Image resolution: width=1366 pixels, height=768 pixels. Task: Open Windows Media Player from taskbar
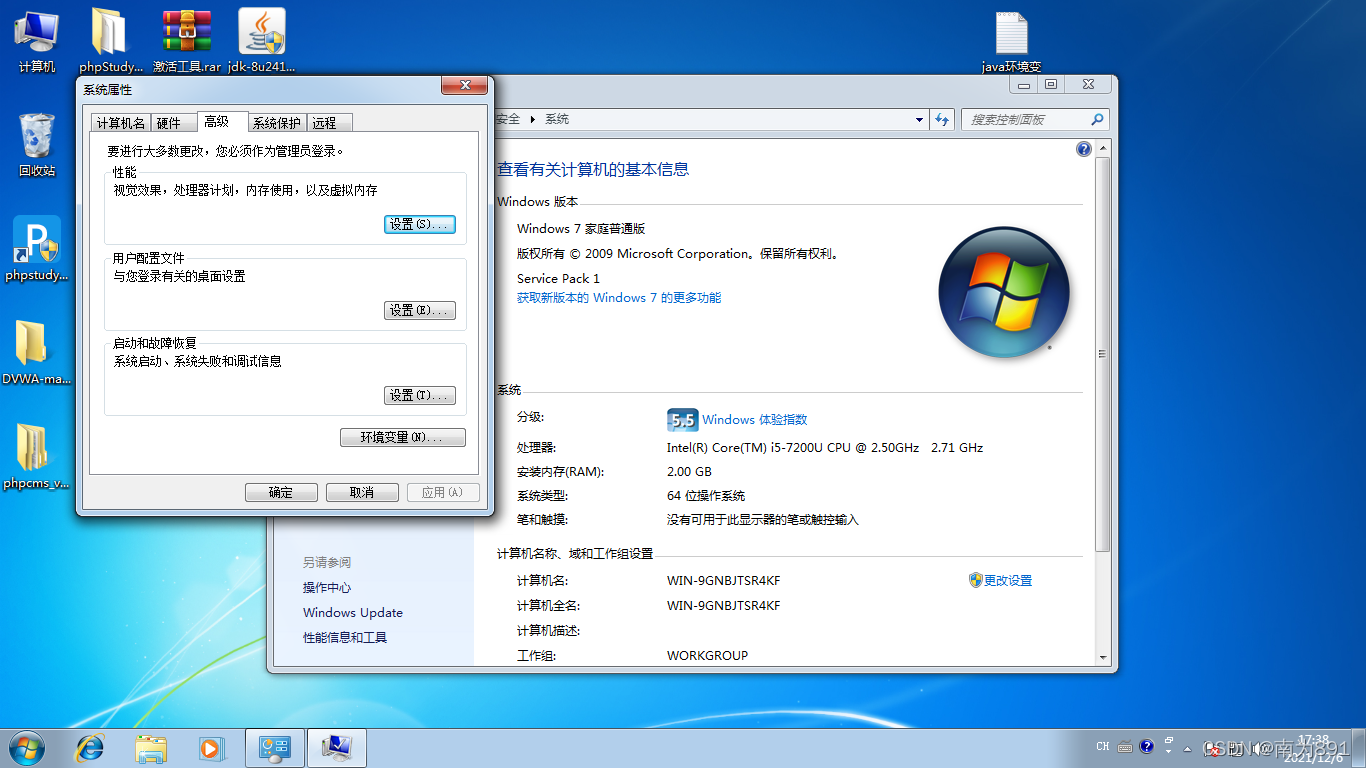pyautogui.click(x=211, y=748)
